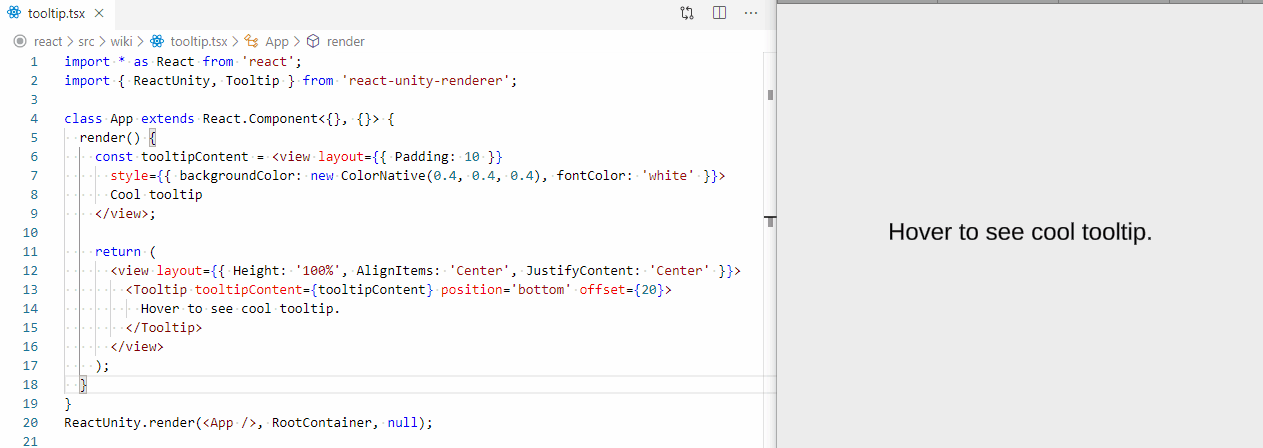
Task: Click 'Hover to see cool tooltip.' preview text
Action: click(x=1020, y=232)
